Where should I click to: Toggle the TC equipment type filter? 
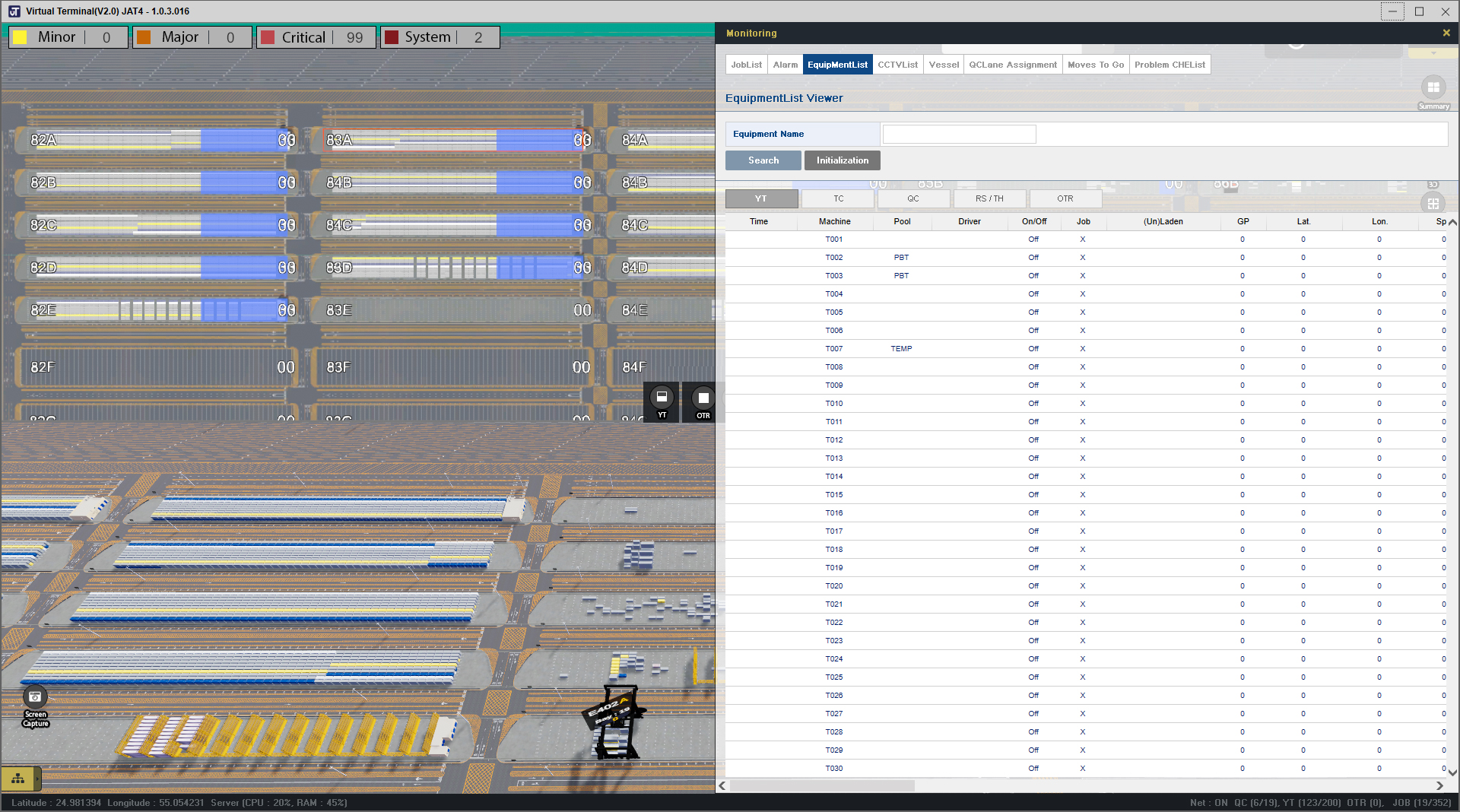[x=838, y=199]
